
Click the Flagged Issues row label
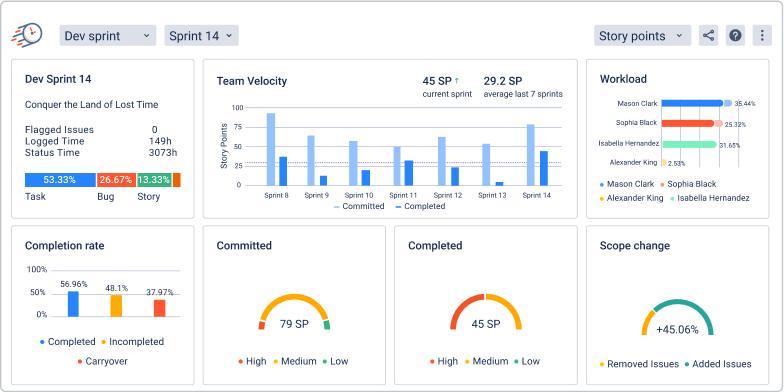59,130
